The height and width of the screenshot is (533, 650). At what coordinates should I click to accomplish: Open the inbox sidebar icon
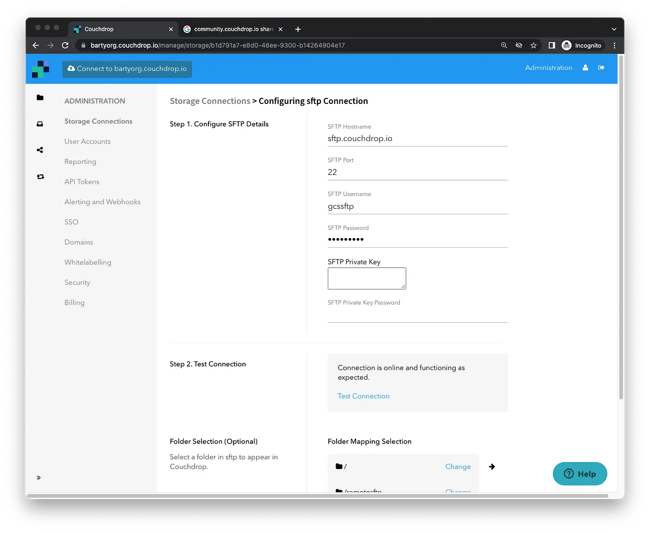[40, 124]
